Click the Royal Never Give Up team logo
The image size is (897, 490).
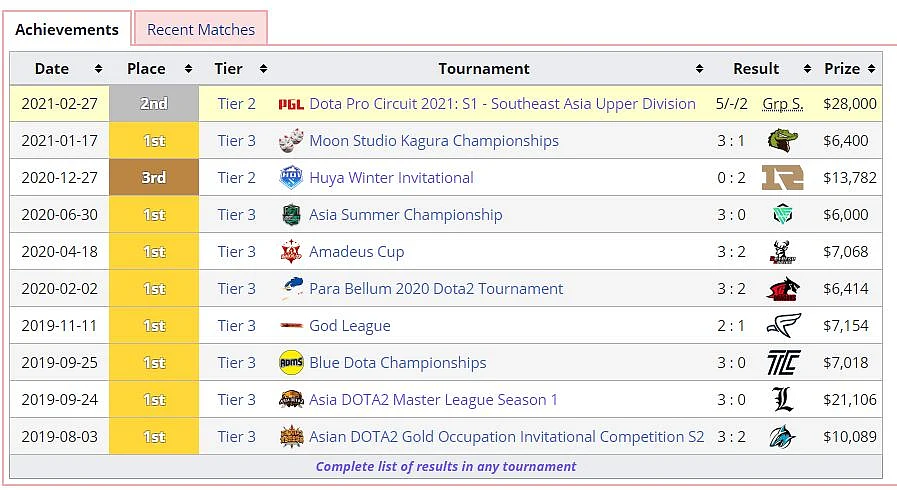[x=782, y=177]
